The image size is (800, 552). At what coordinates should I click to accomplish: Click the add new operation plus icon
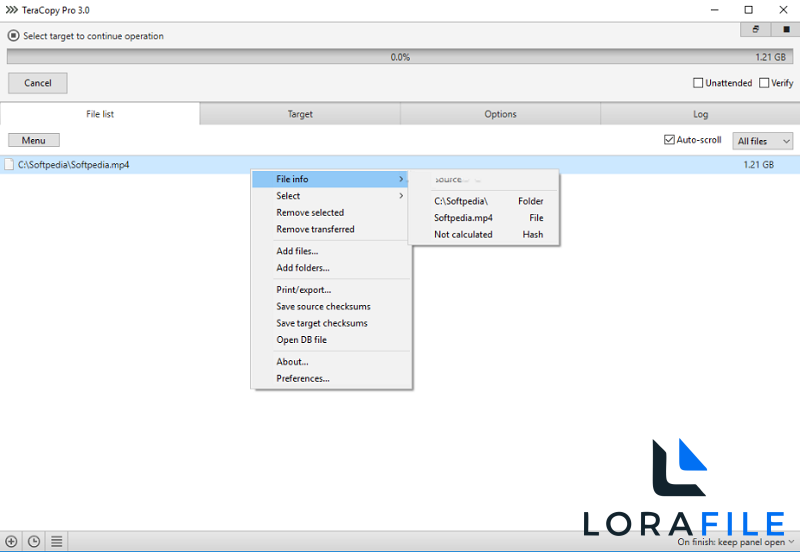tap(11, 541)
